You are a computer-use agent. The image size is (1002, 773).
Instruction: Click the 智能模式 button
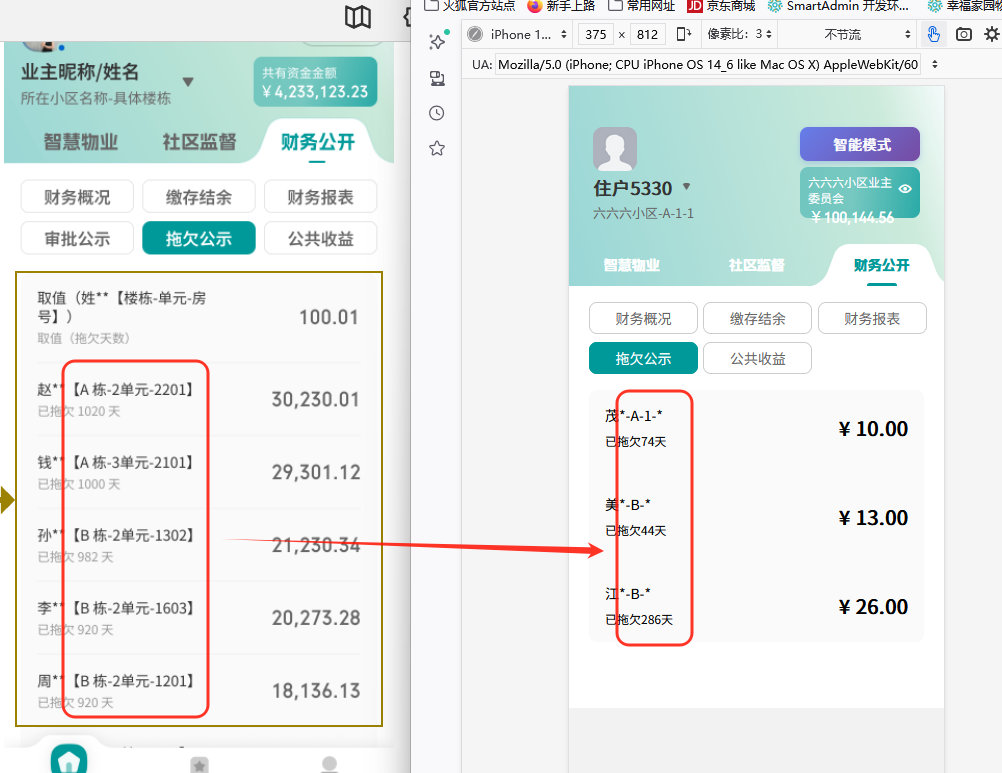pos(859,144)
